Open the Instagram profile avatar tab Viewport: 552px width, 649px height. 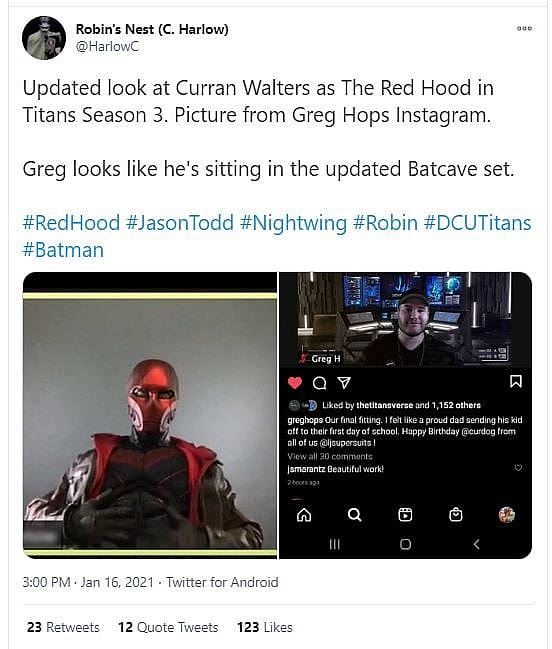506,514
